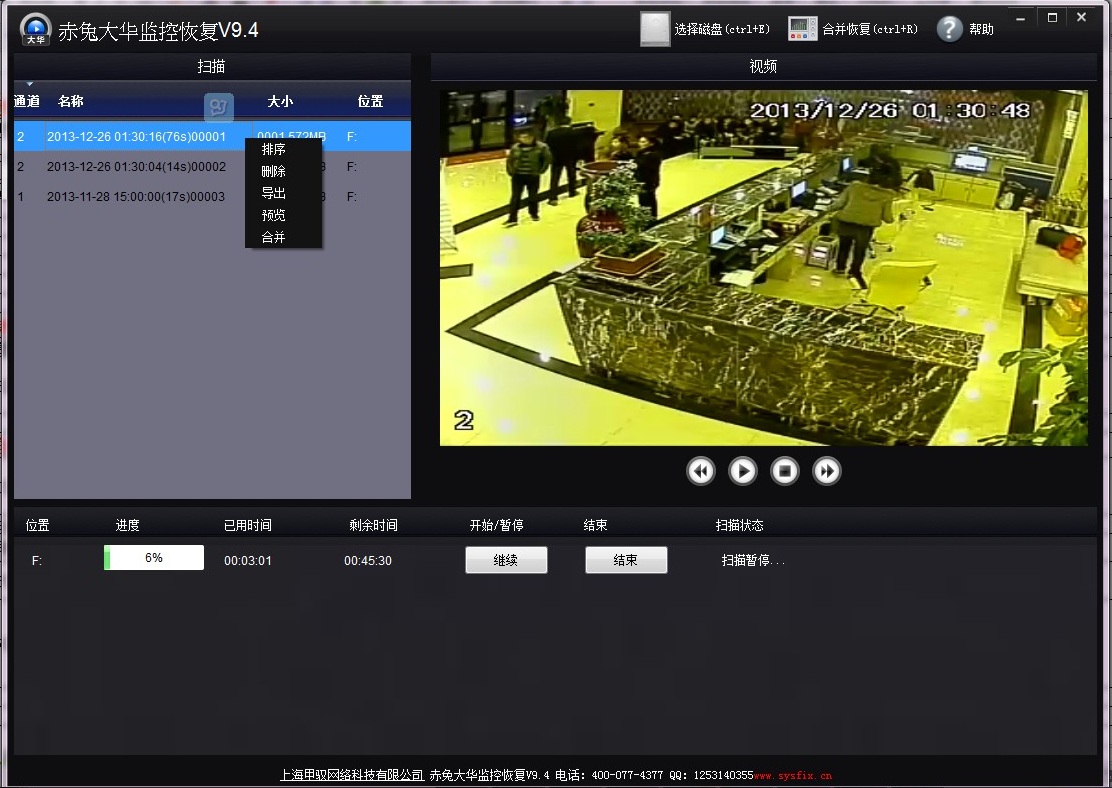Click the 开始/暂停 column label

tap(496, 525)
